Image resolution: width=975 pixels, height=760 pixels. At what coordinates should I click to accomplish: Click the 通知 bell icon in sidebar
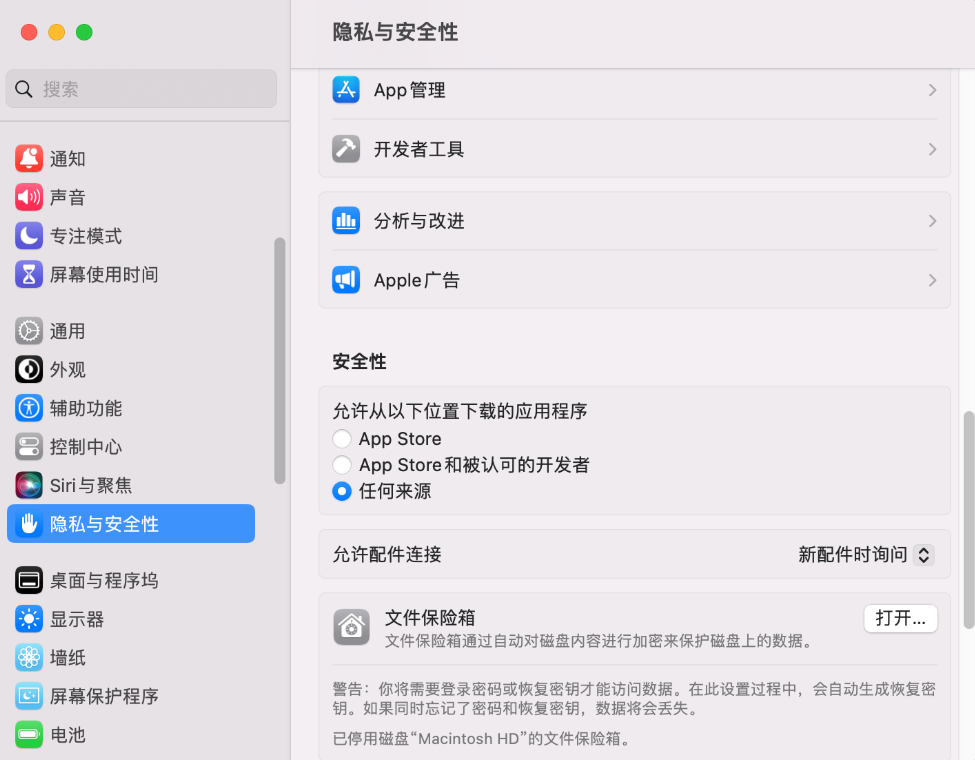[29, 158]
